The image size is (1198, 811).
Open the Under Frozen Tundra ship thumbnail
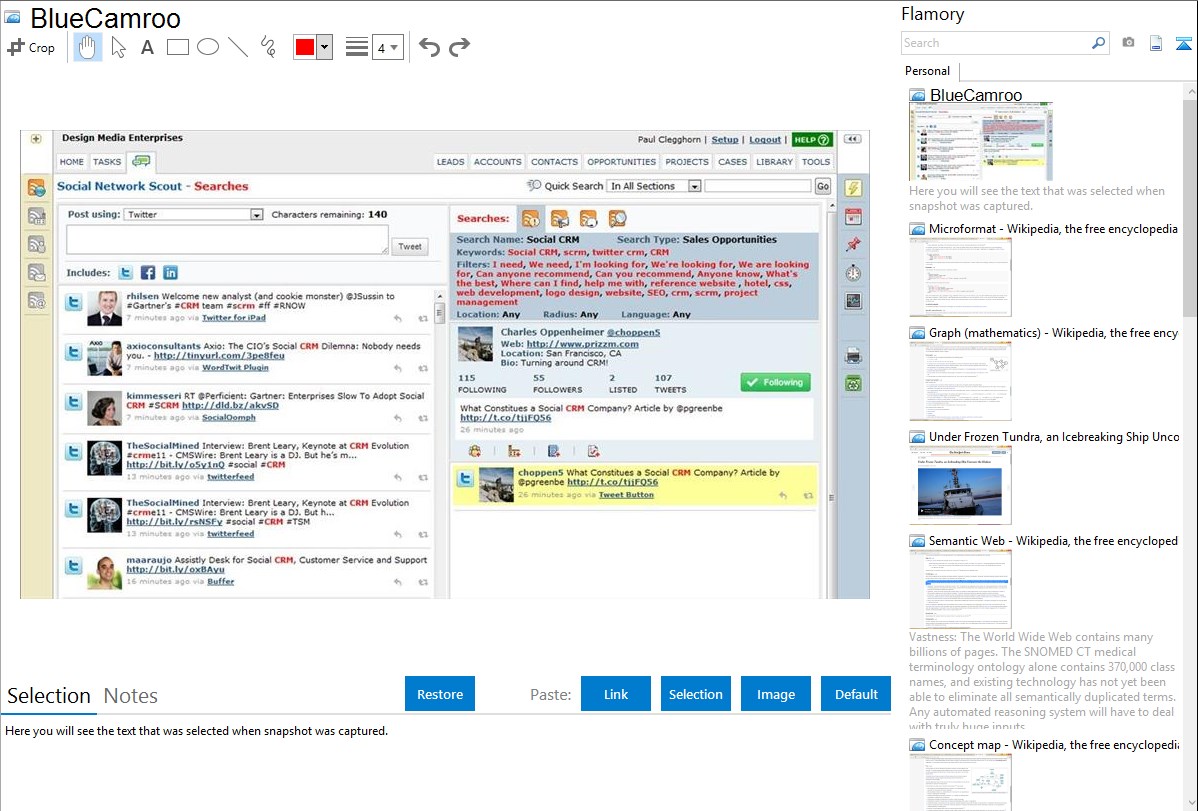[x=960, y=485]
